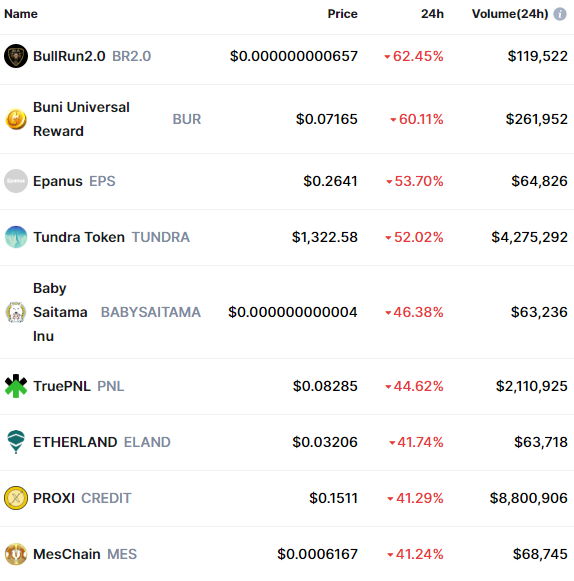This screenshot has width=574, height=581.
Task: Sort the table by the Price header
Action: 342,14
